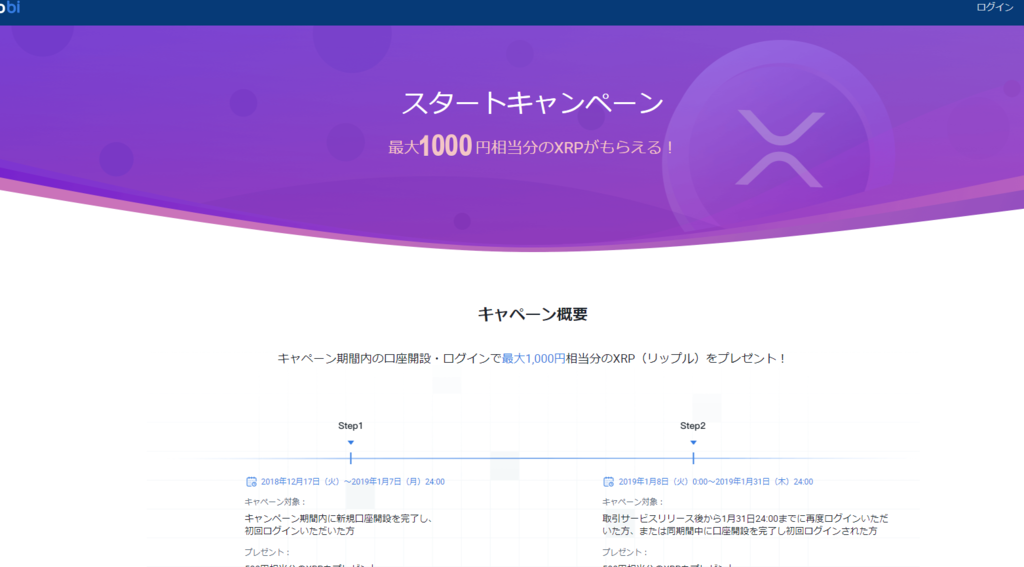The height and width of the screenshot is (567, 1024).
Task: Click the キャペーン概要 heading
Action: (x=532, y=314)
